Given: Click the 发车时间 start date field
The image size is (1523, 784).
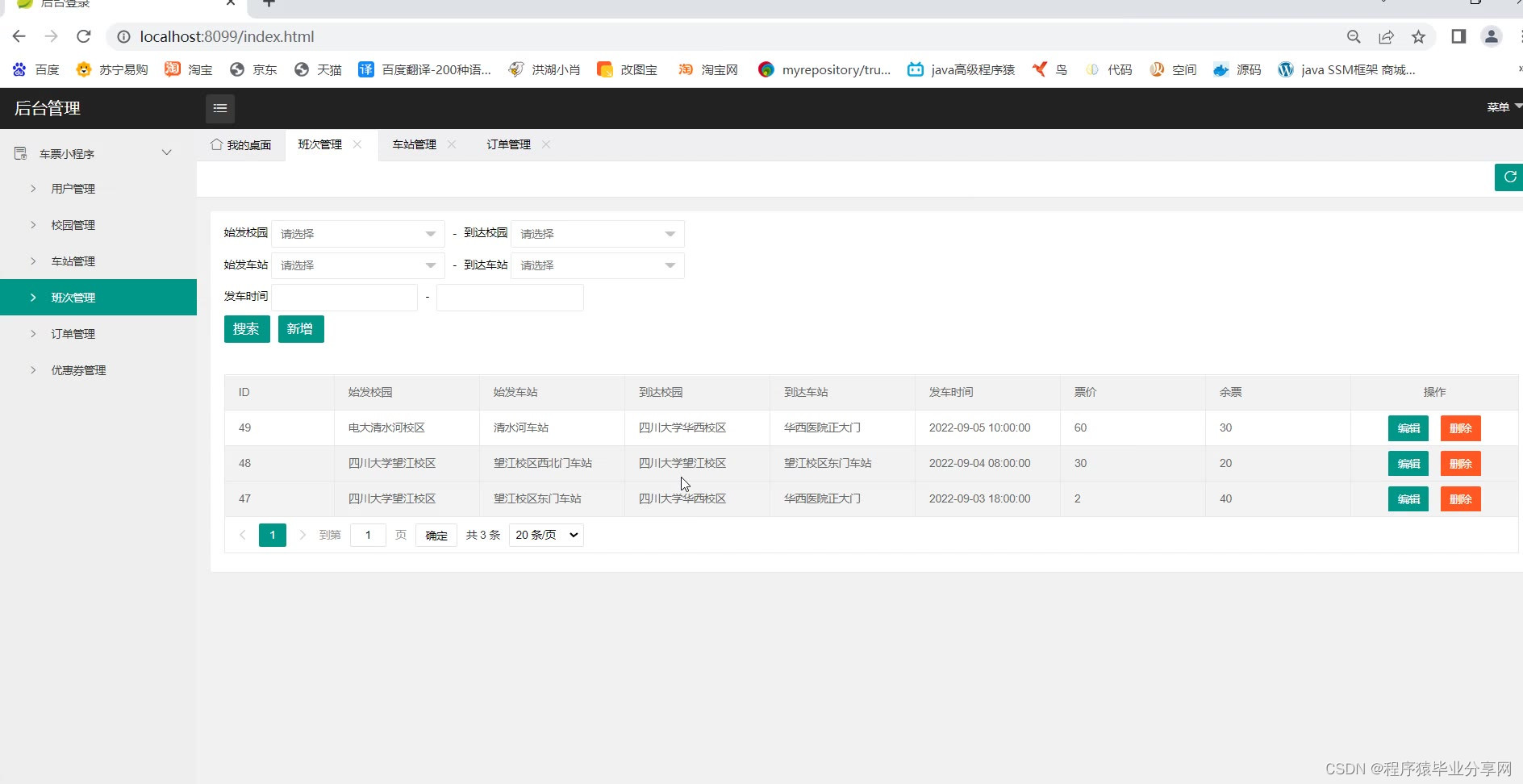Looking at the screenshot, I should 345,297.
